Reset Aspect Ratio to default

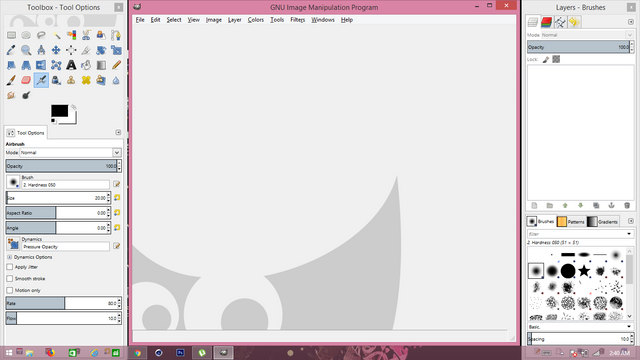pos(117,213)
